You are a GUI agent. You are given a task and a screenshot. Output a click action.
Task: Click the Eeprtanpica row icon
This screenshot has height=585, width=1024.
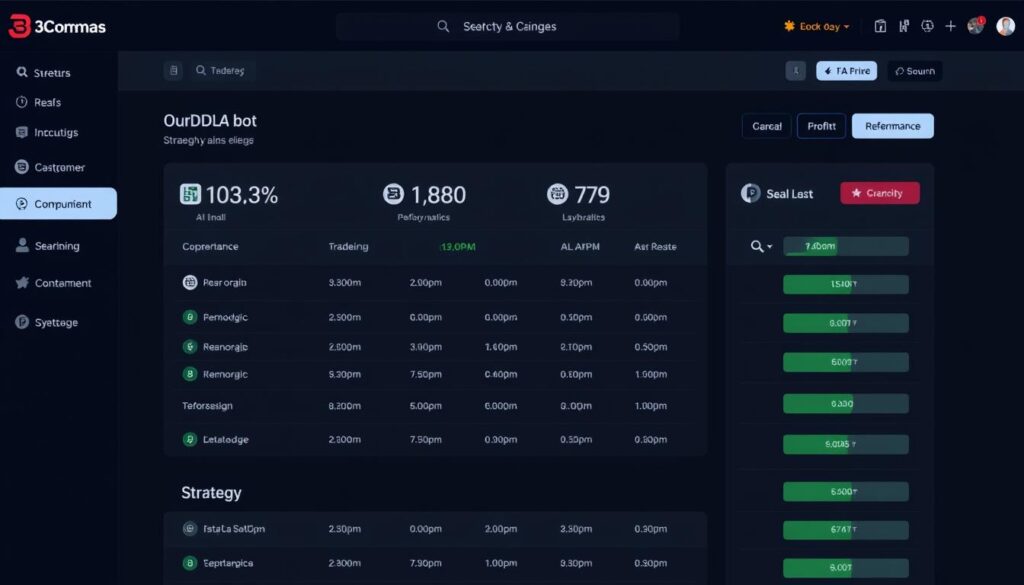pos(189,563)
